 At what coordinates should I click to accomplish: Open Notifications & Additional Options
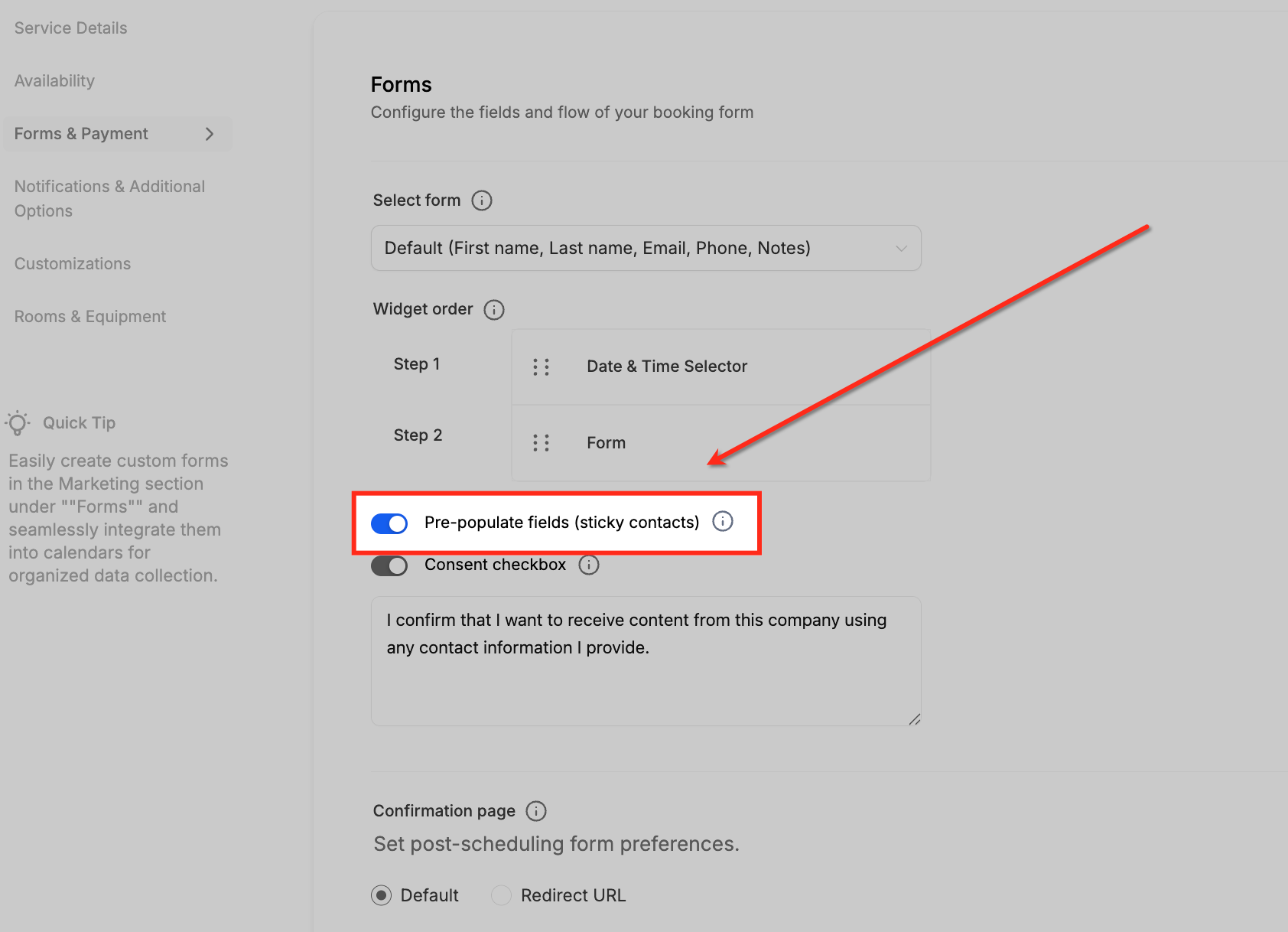(x=109, y=198)
